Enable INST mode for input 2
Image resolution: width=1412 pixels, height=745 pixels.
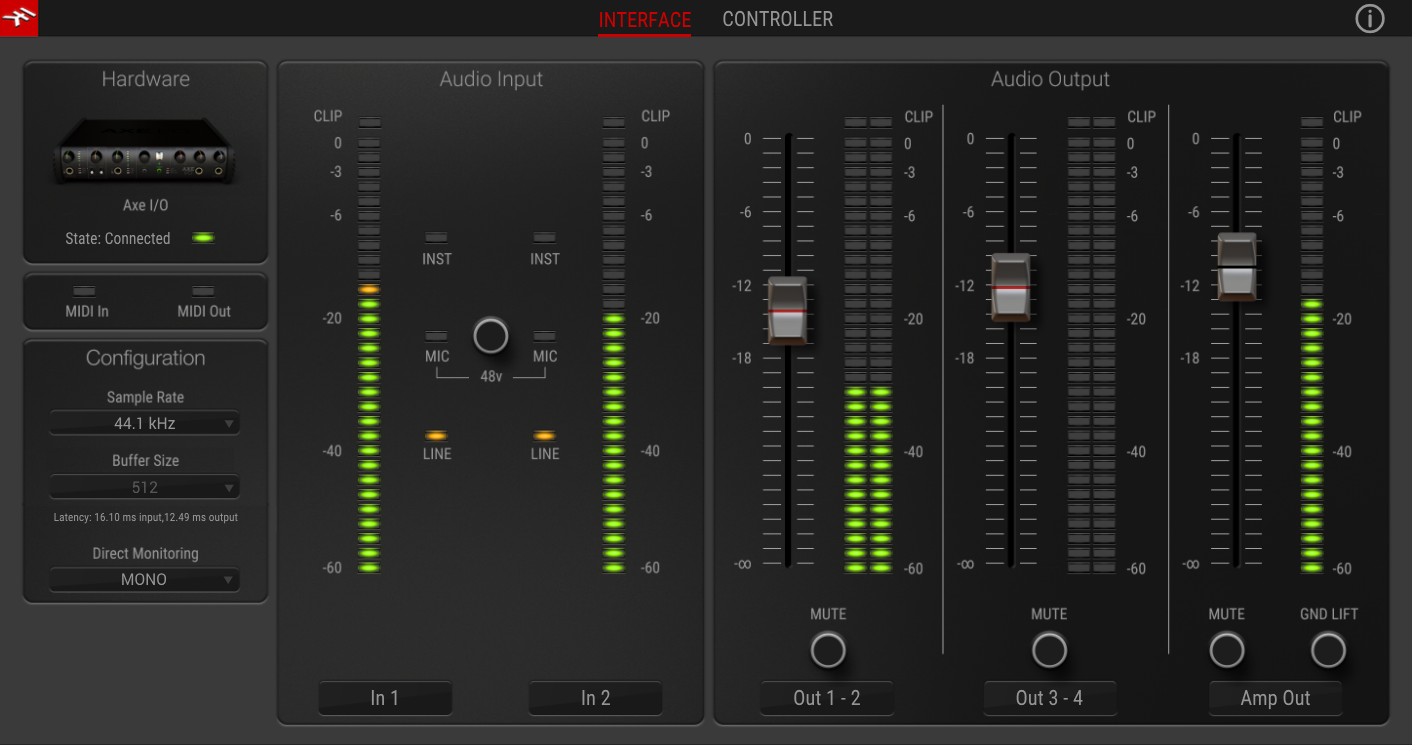coord(544,238)
